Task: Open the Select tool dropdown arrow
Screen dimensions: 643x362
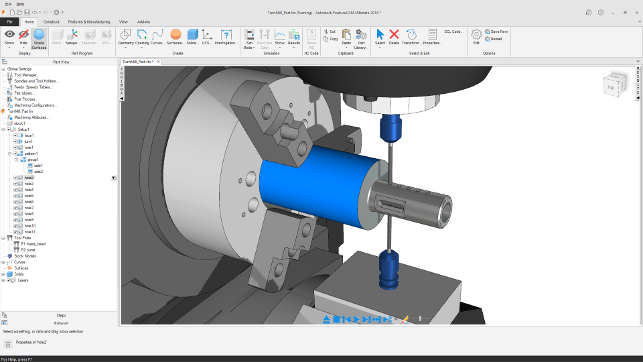Action: [380, 48]
